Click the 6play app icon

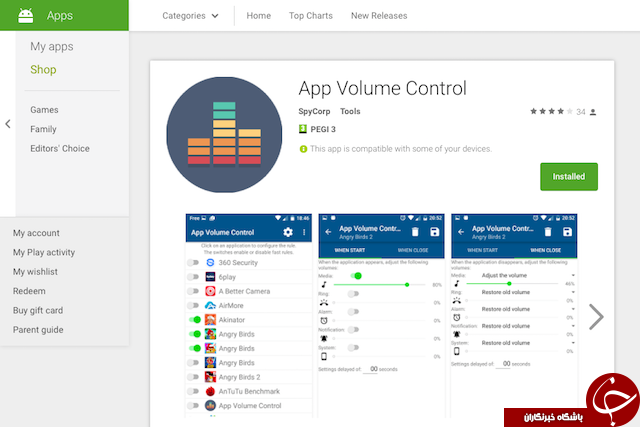(210, 277)
